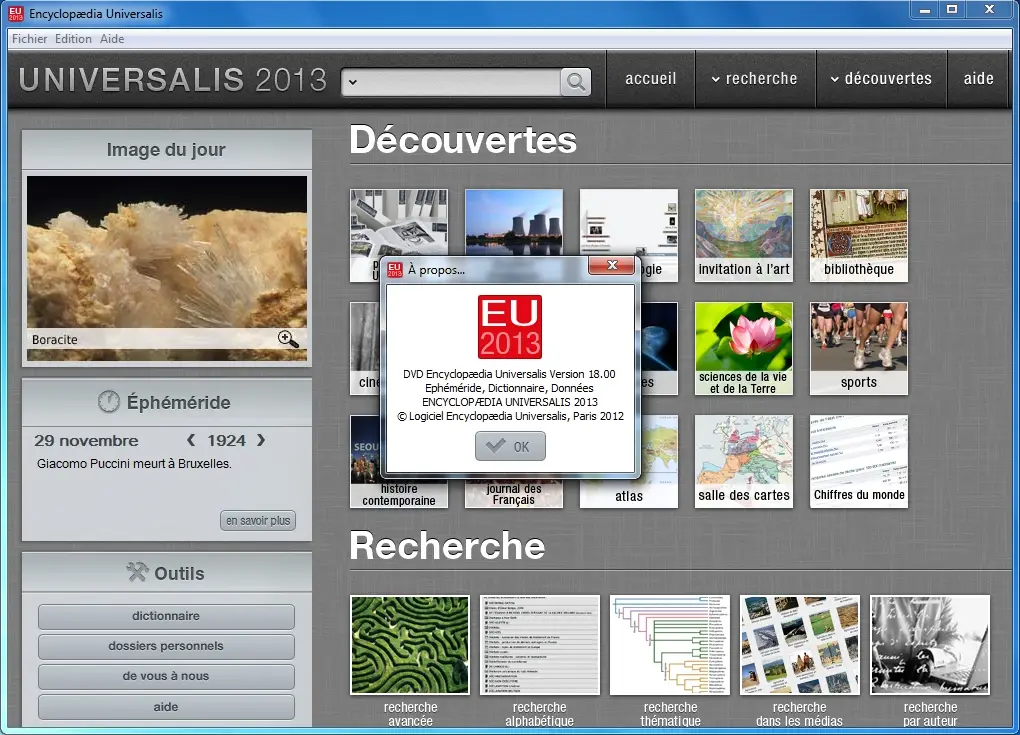
Task: Open the search history dropdown arrow
Action: click(353, 82)
